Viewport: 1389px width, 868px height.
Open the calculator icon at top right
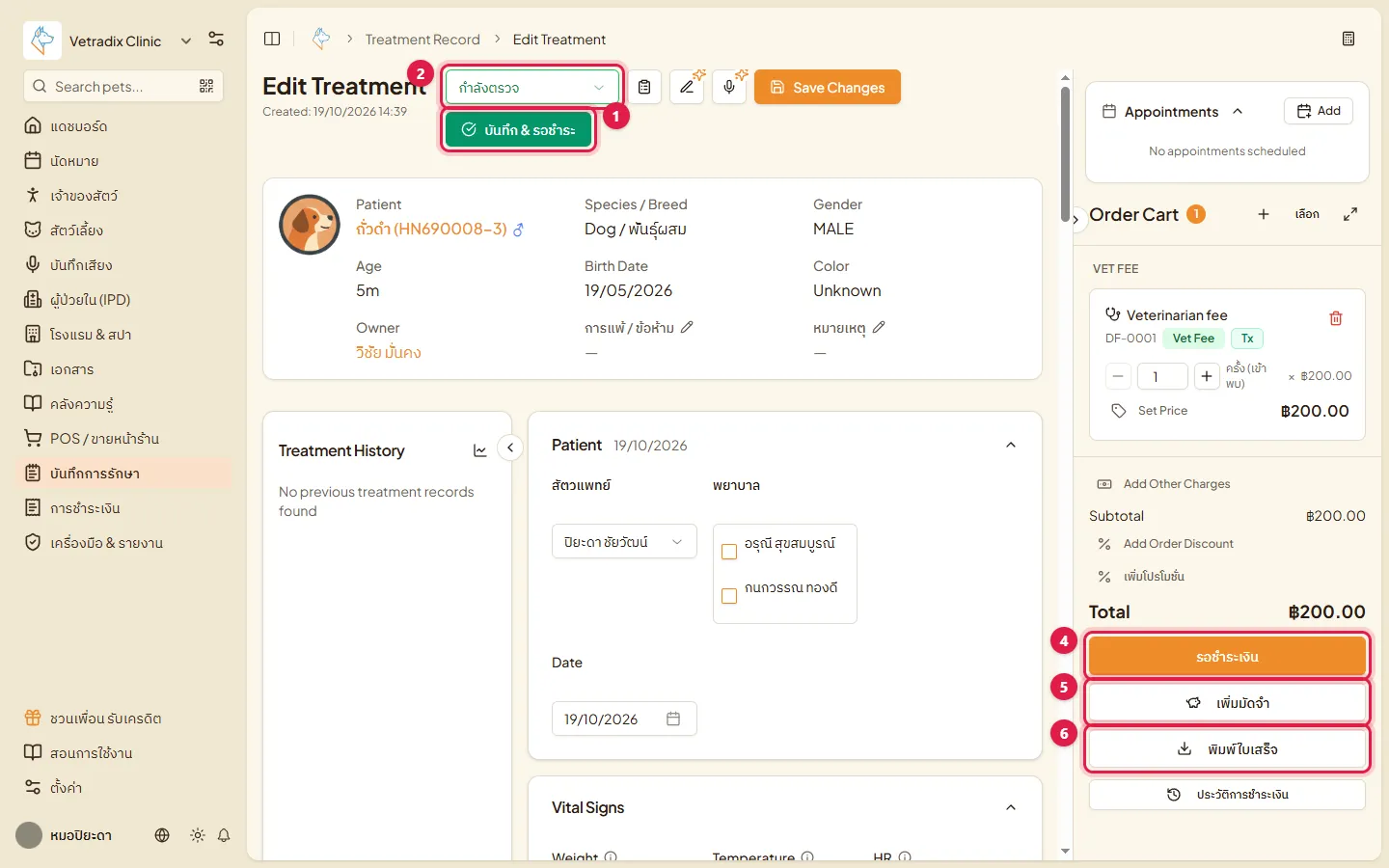click(x=1348, y=39)
